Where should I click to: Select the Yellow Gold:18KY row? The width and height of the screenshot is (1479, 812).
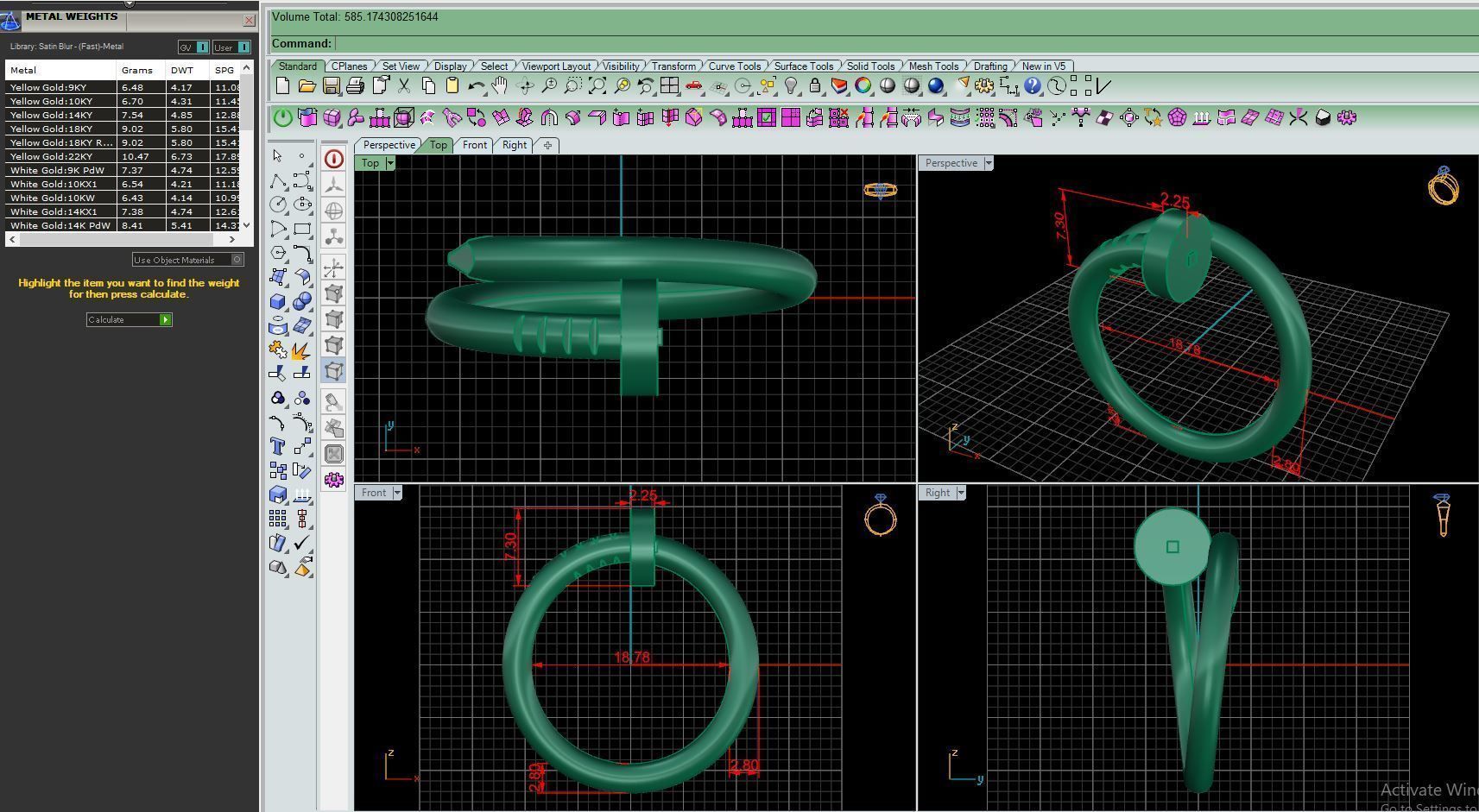click(x=123, y=129)
